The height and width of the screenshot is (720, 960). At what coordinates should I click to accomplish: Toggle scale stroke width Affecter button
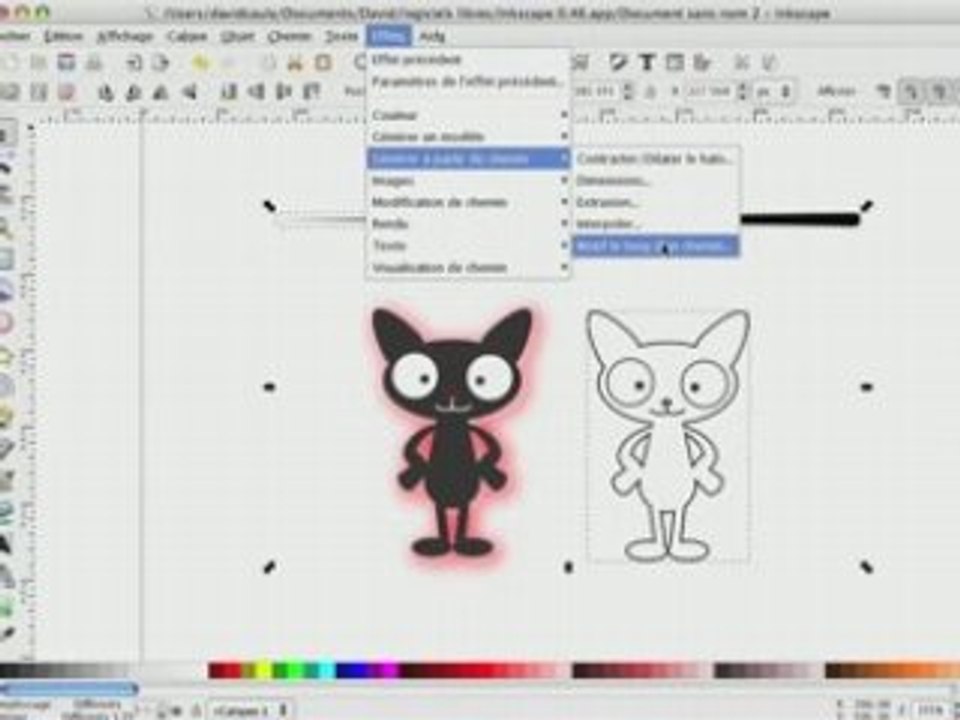coord(883,92)
